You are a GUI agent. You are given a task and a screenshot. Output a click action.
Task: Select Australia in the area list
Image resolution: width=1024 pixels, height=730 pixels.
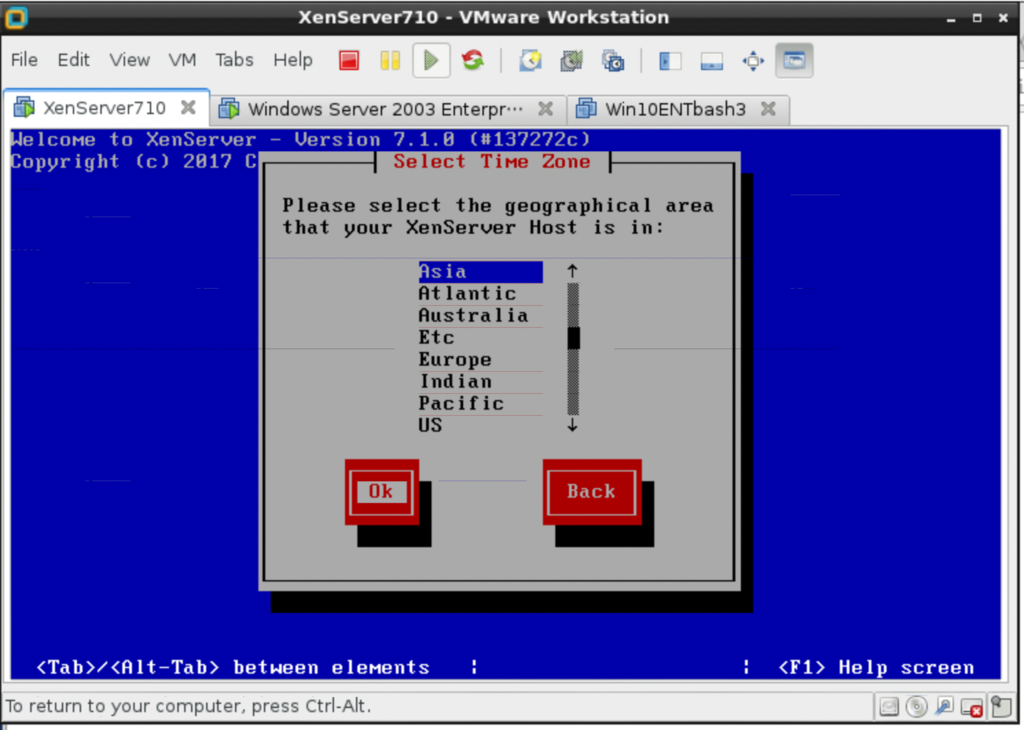(x=480, y=316)
